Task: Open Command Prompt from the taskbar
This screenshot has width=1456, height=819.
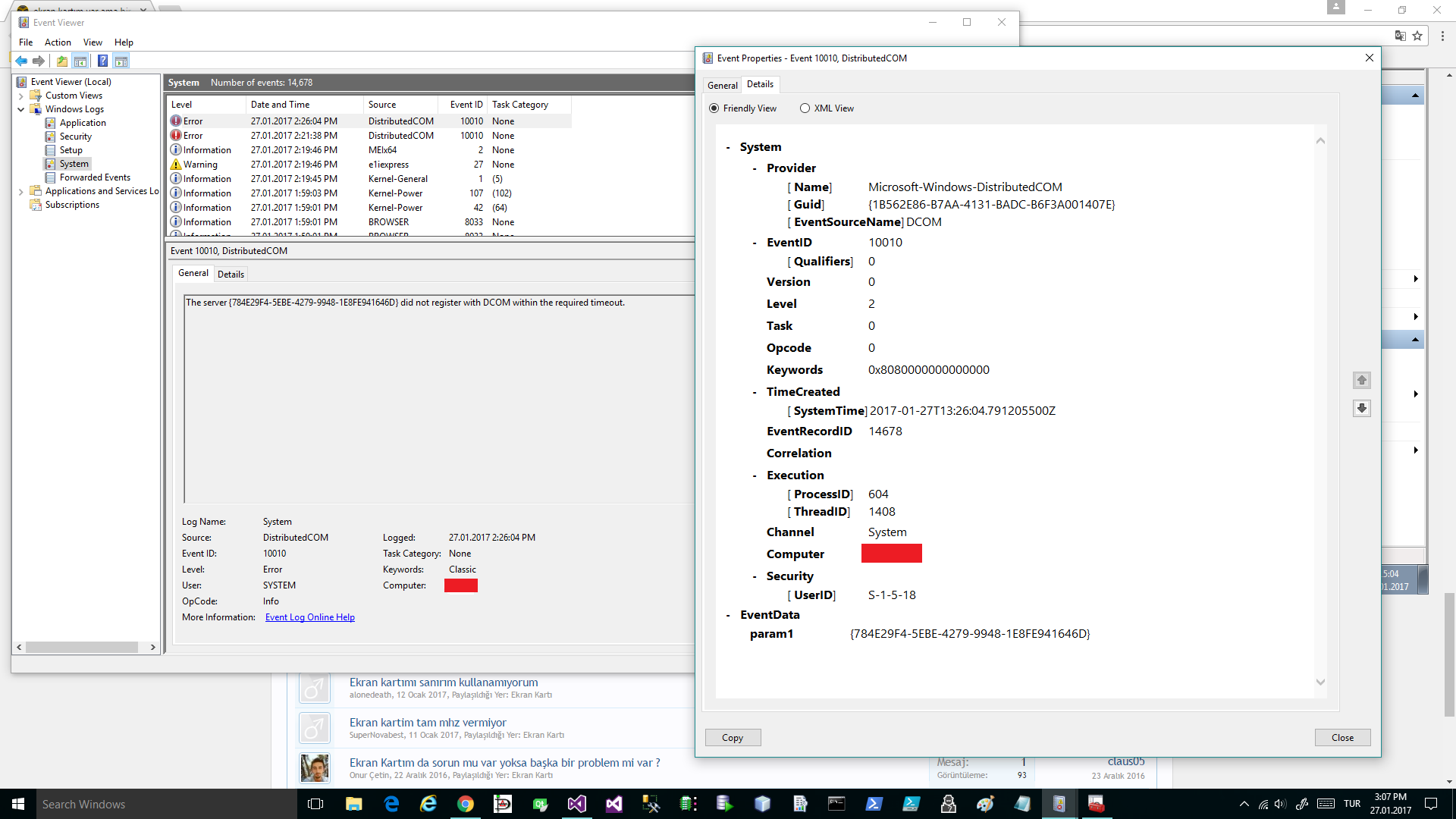Action: click(x=836, y=804)
